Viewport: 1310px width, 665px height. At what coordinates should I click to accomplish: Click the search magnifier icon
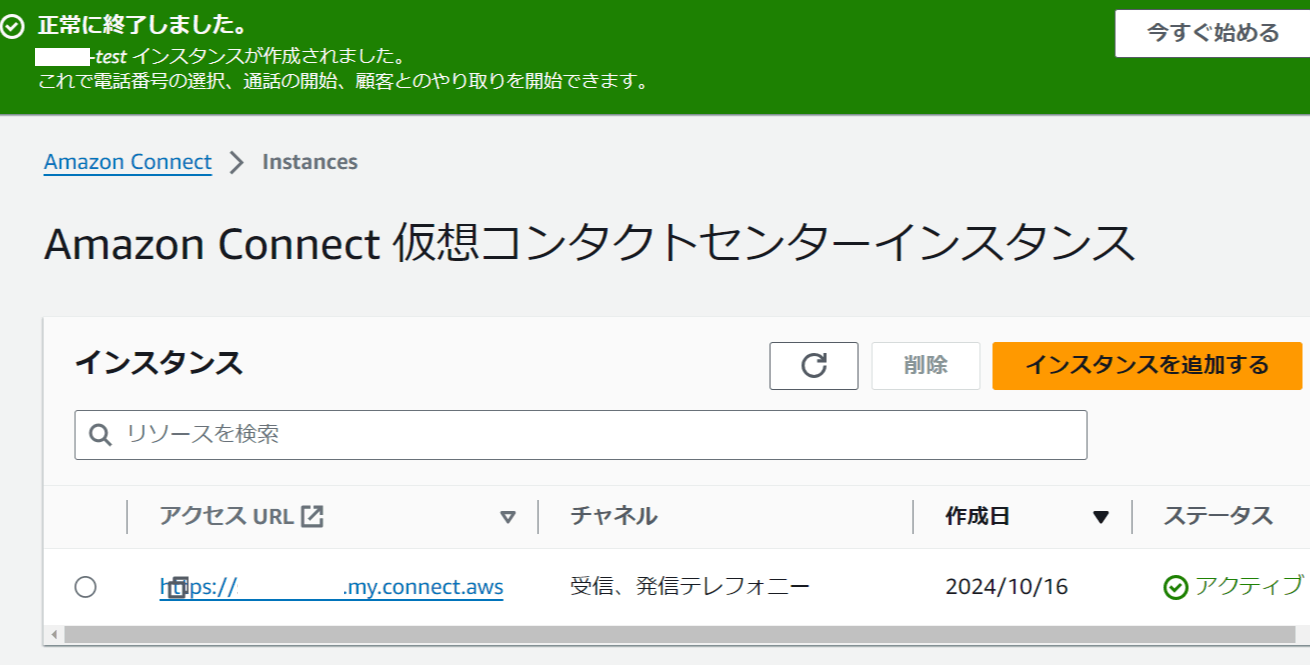(x=100, y=435)
